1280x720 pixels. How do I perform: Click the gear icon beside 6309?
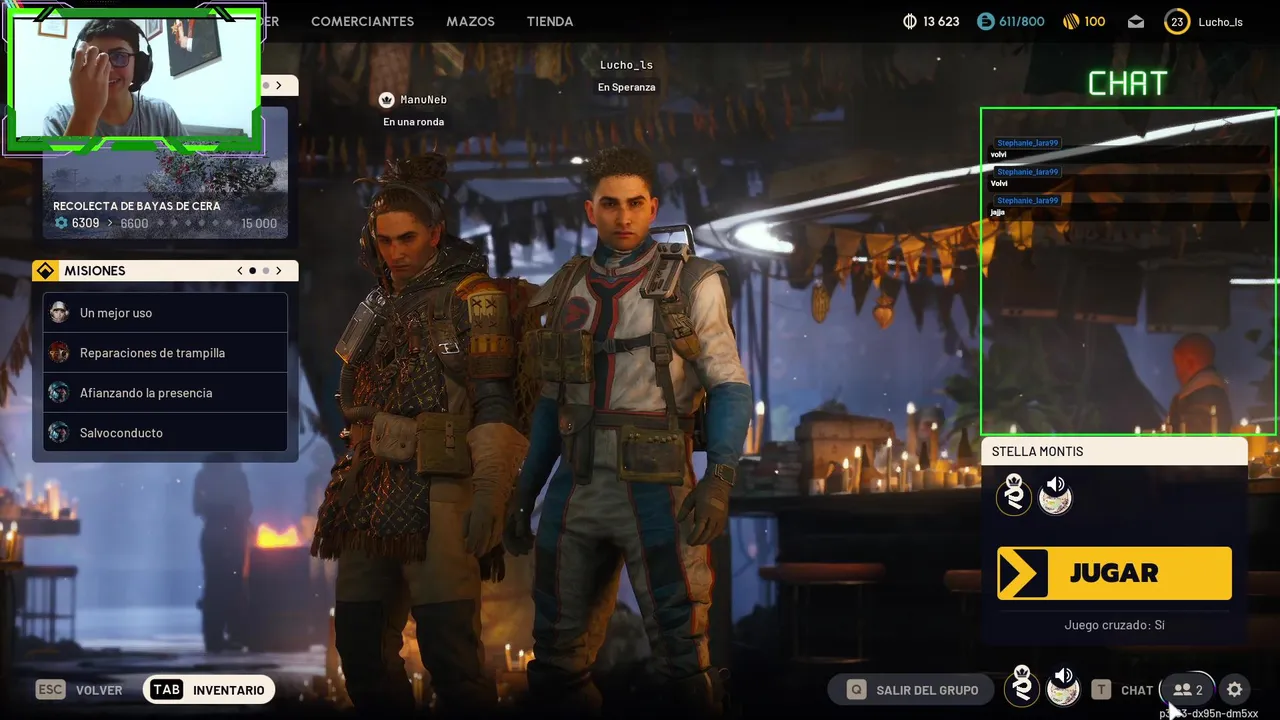coord(61,223)
